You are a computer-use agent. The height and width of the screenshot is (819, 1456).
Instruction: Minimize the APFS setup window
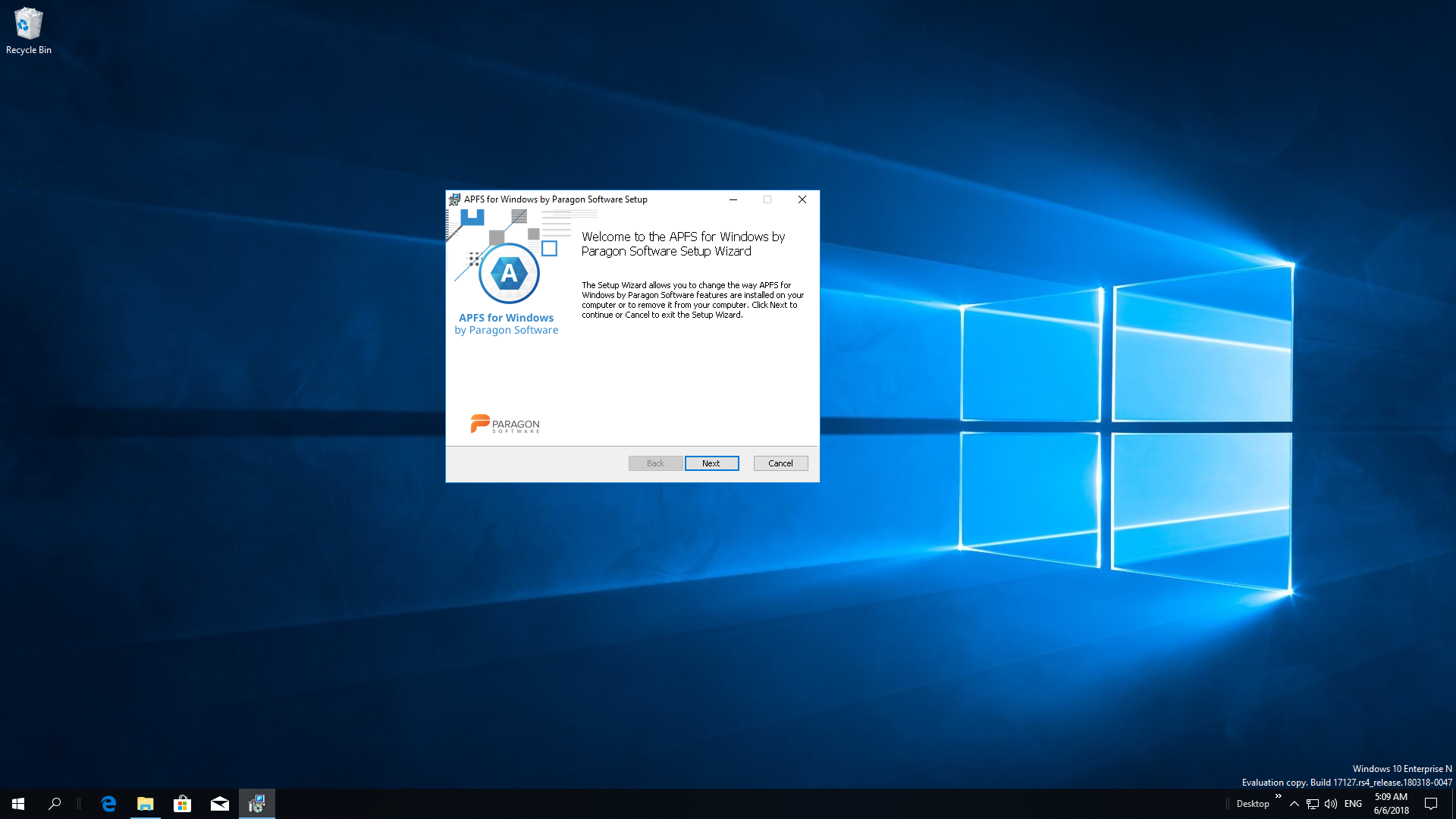(x=733, y=199)
